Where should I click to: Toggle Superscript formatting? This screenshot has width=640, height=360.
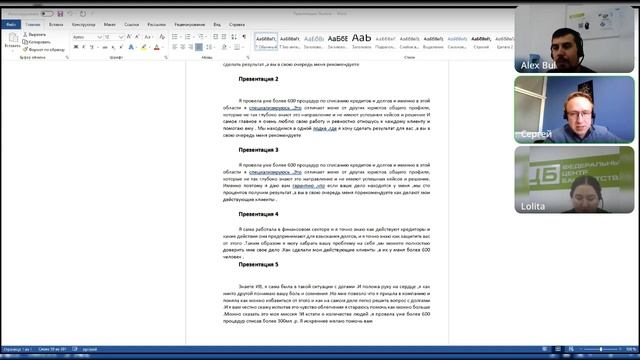click(x=121, y=47)
